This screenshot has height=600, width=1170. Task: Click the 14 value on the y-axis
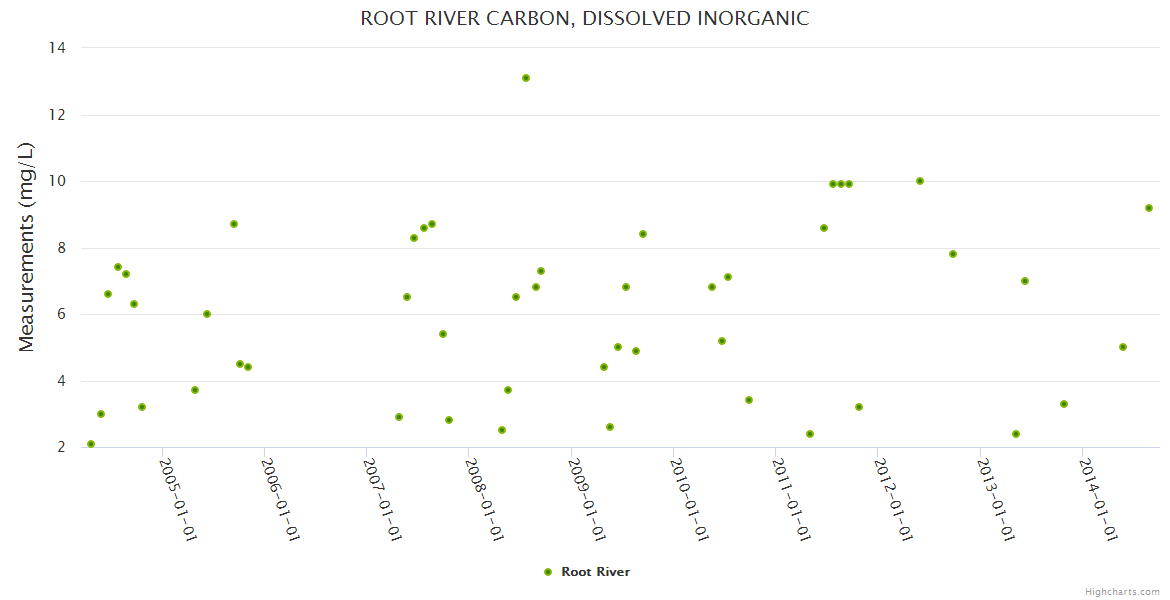tap(57, 47)
